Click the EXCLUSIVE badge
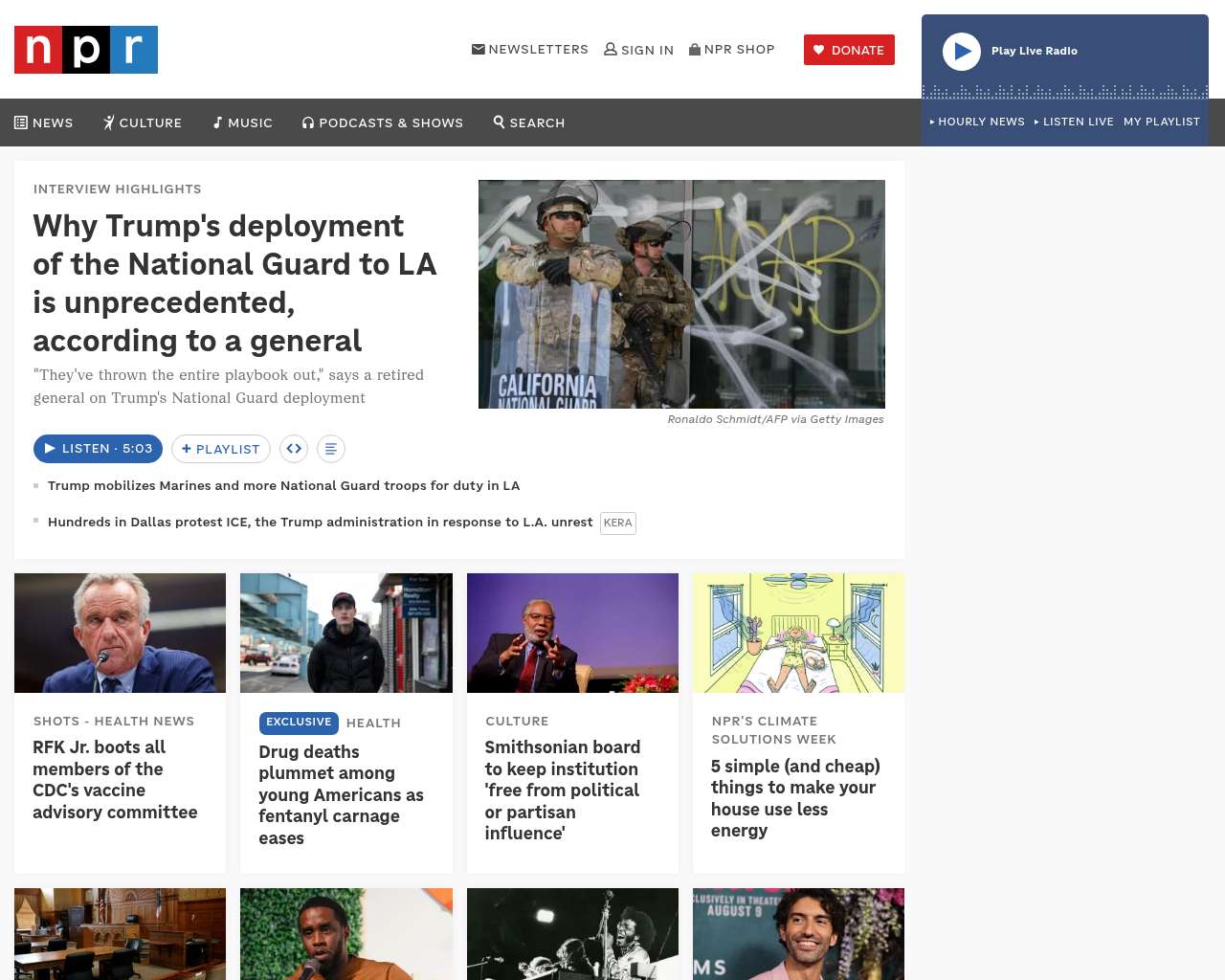 pyautogui.click(x=299, y=723)
